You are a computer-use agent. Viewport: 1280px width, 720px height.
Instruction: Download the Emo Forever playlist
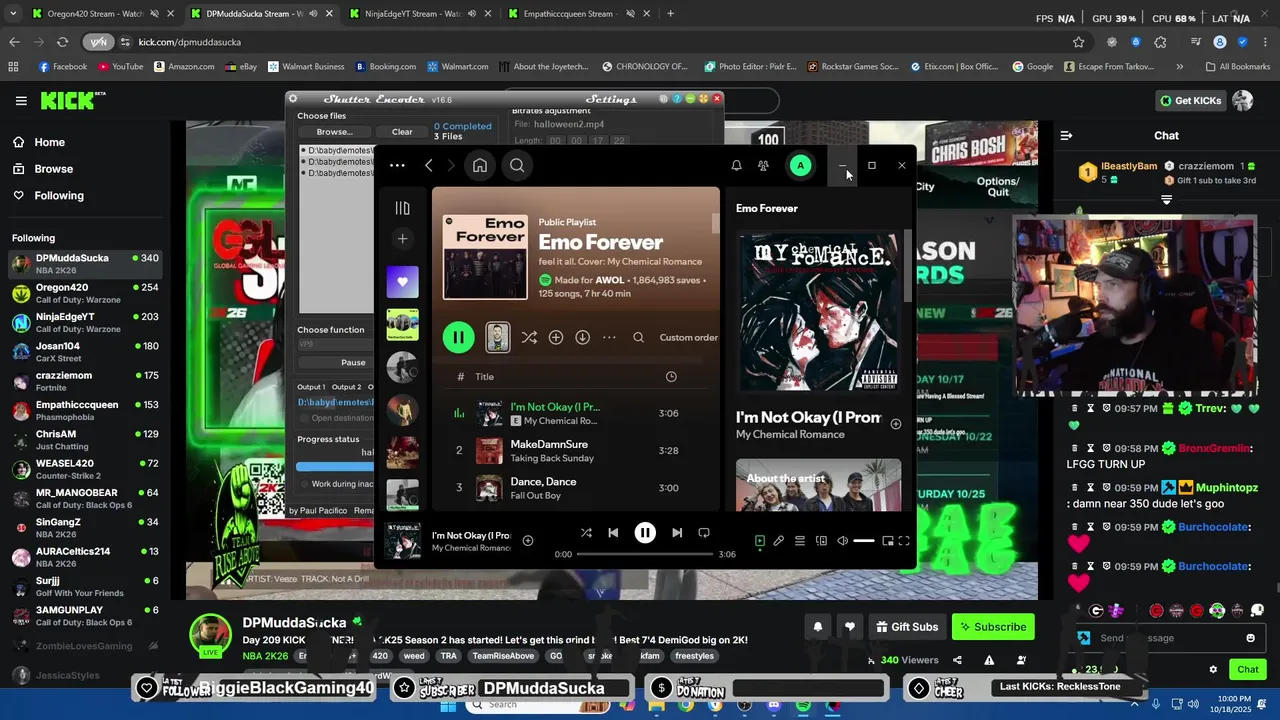click(582, 337)
